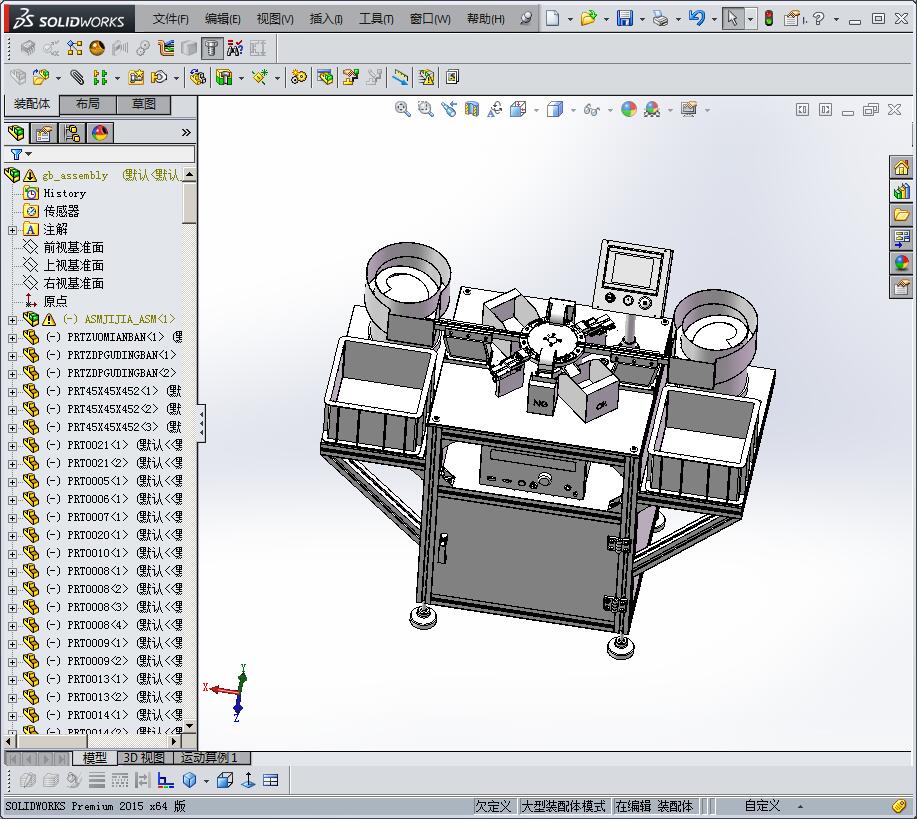Viewport: 917px width, 819px height.
Task: Click the Save disk icon
Action: pyautogui.click(x=624, y=19)
